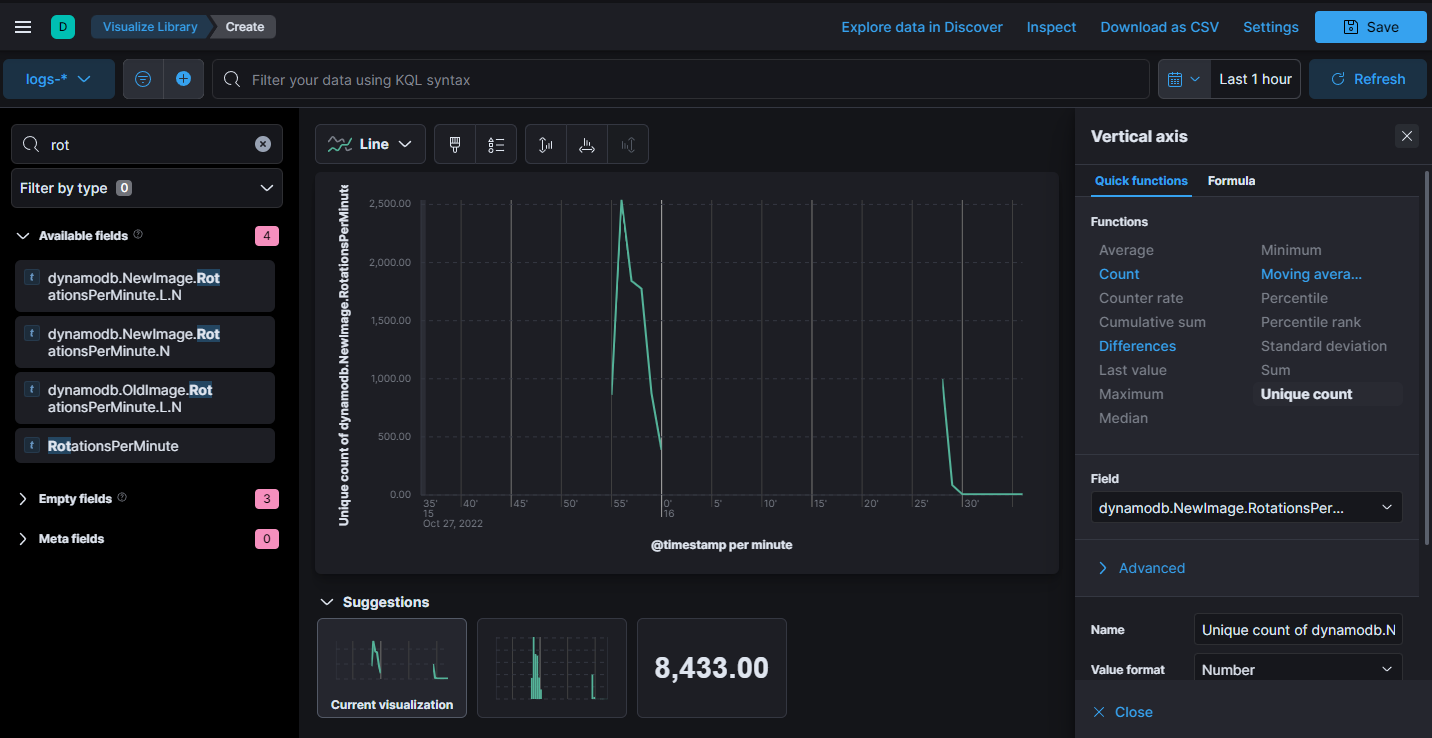The width and height of the screenshot is (1432, 738).
Task: Select the Average function
Action: tap(1126, 250)
